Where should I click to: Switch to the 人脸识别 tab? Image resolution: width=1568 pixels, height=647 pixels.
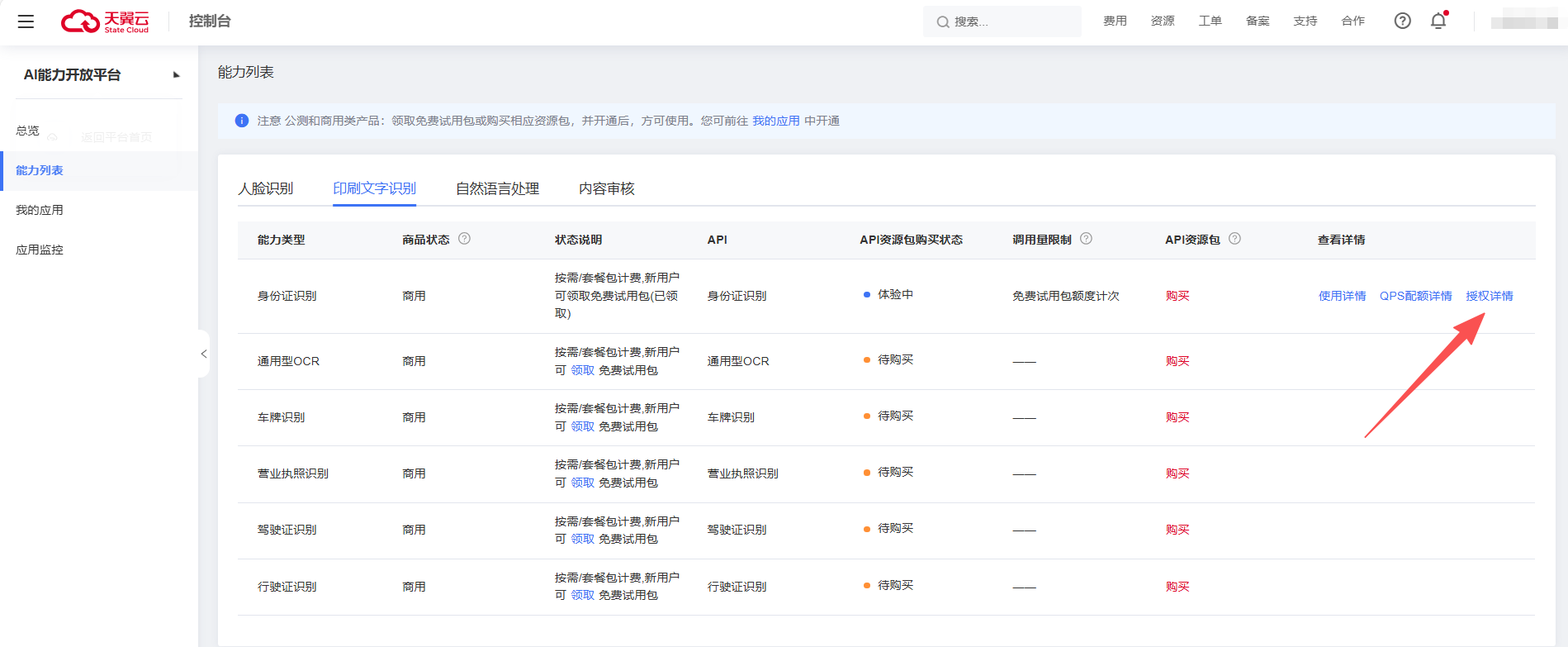(265, 188)
